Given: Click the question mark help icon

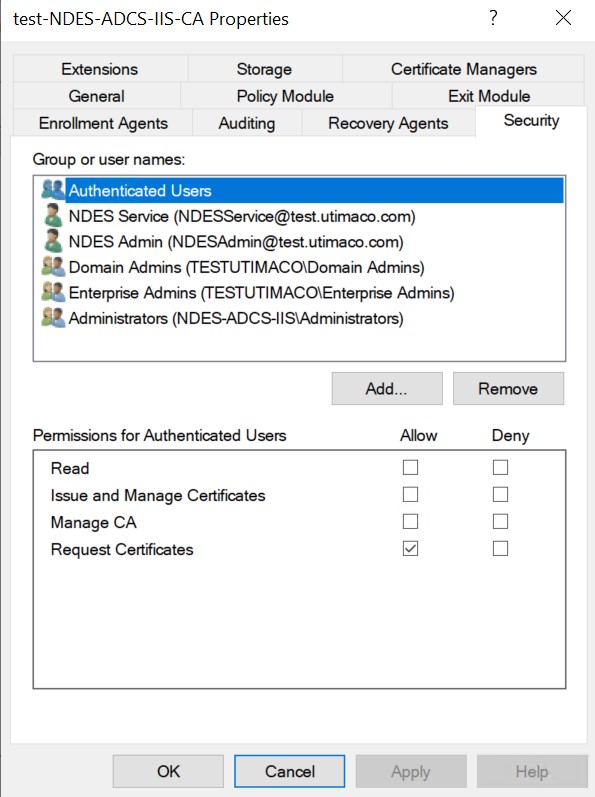Looking at the screenshot, I should coord(493,18).
